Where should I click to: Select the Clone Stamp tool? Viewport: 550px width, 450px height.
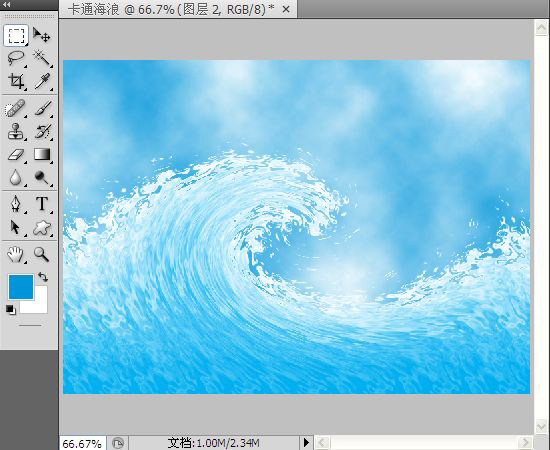tap(15, 132)
